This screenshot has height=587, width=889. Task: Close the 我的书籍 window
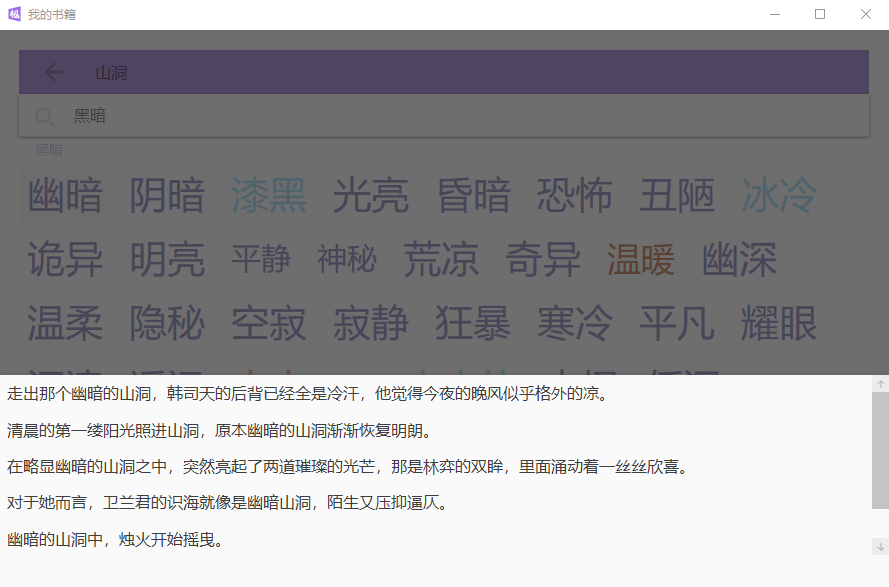click(x=866, y=14)
